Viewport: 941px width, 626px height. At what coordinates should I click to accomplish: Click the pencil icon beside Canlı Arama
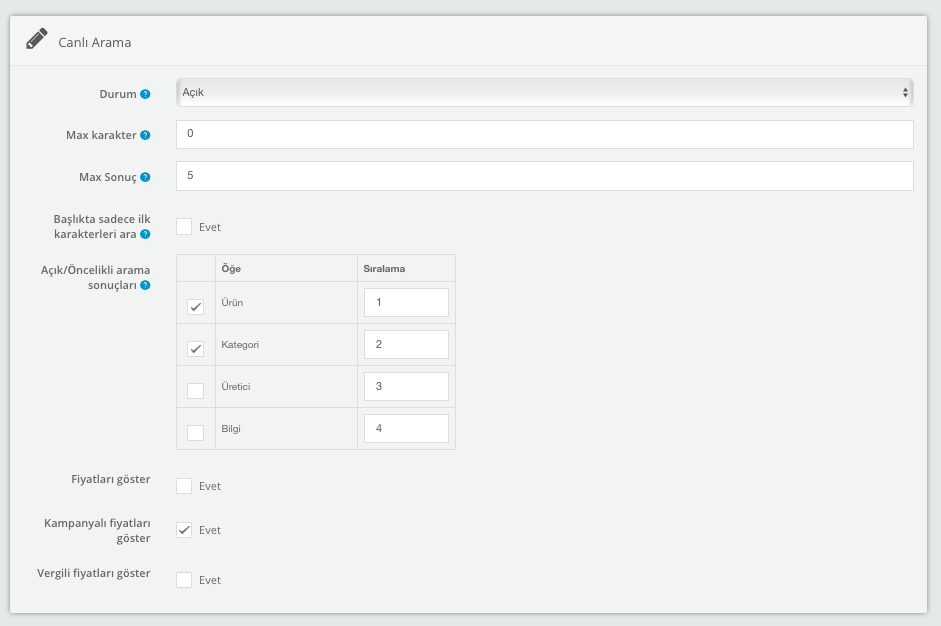(x=37, y=41)
